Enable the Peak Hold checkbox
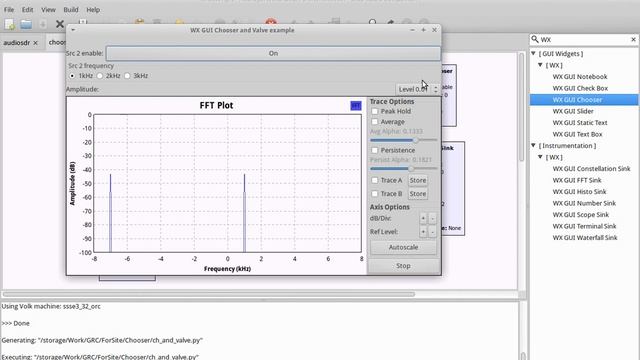The height and width of the screenshot is (360, 640). coord(375,111)
